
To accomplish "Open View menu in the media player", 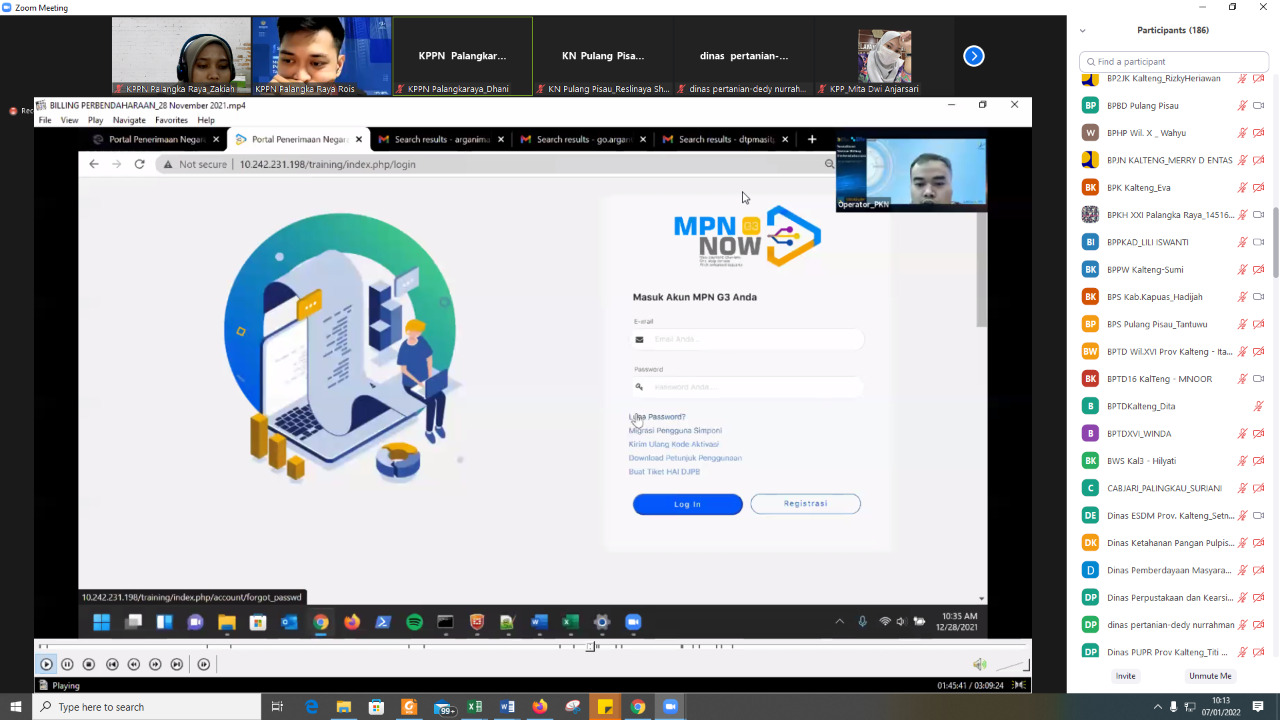I will pos(69,120).
